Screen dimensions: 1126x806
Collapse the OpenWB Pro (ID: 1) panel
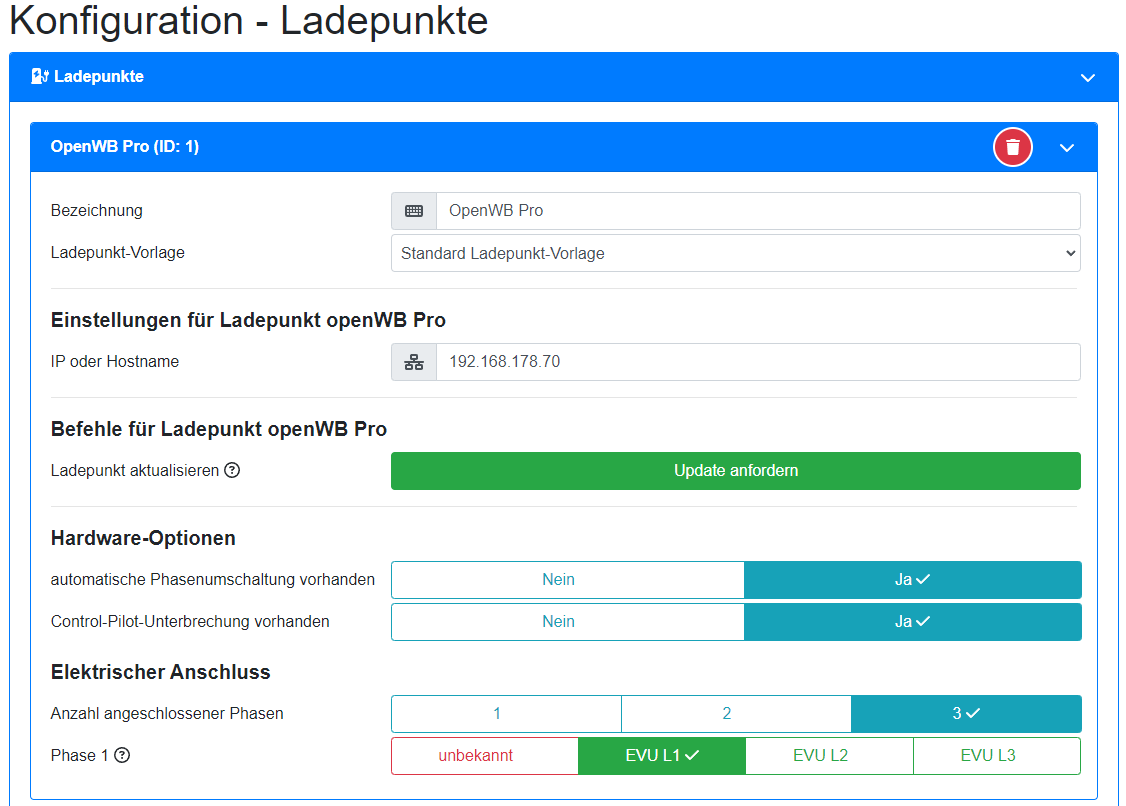coord(1067,147)
